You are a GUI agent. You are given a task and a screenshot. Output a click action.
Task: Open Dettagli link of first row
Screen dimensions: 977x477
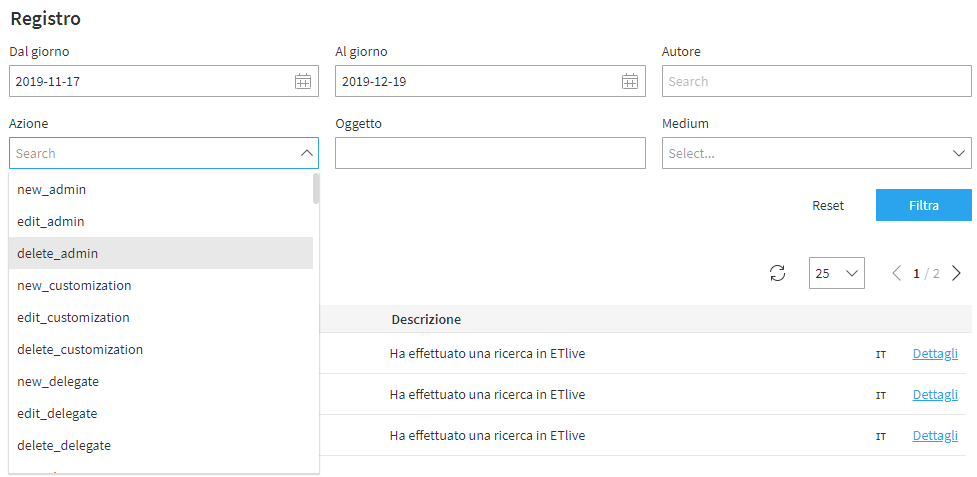935,353
